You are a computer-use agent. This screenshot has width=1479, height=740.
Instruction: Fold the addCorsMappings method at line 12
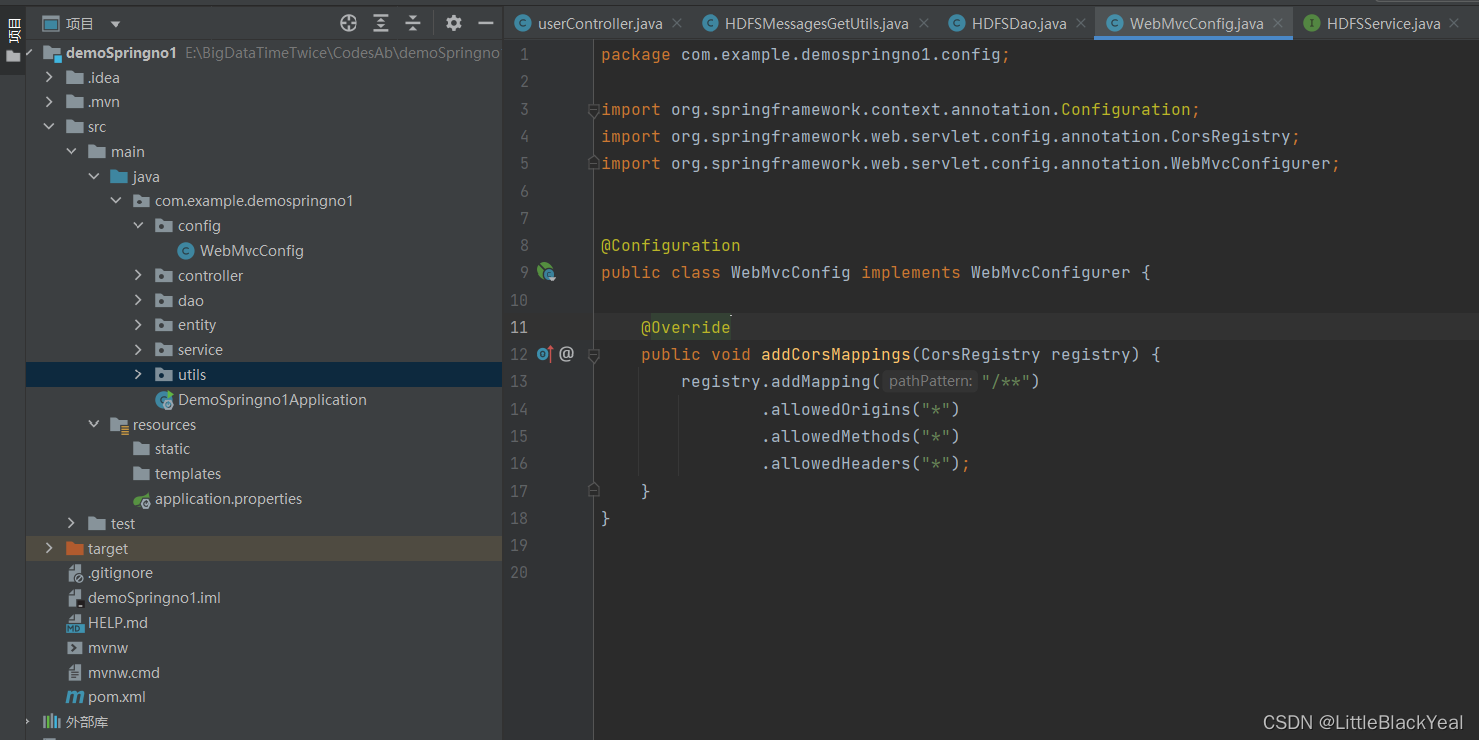point(593,354)
